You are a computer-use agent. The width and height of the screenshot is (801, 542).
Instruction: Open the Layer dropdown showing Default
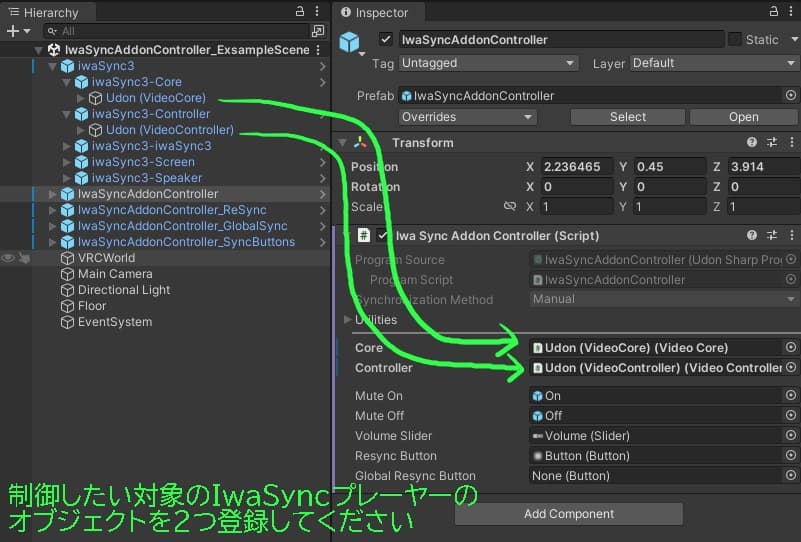point(713,63)
